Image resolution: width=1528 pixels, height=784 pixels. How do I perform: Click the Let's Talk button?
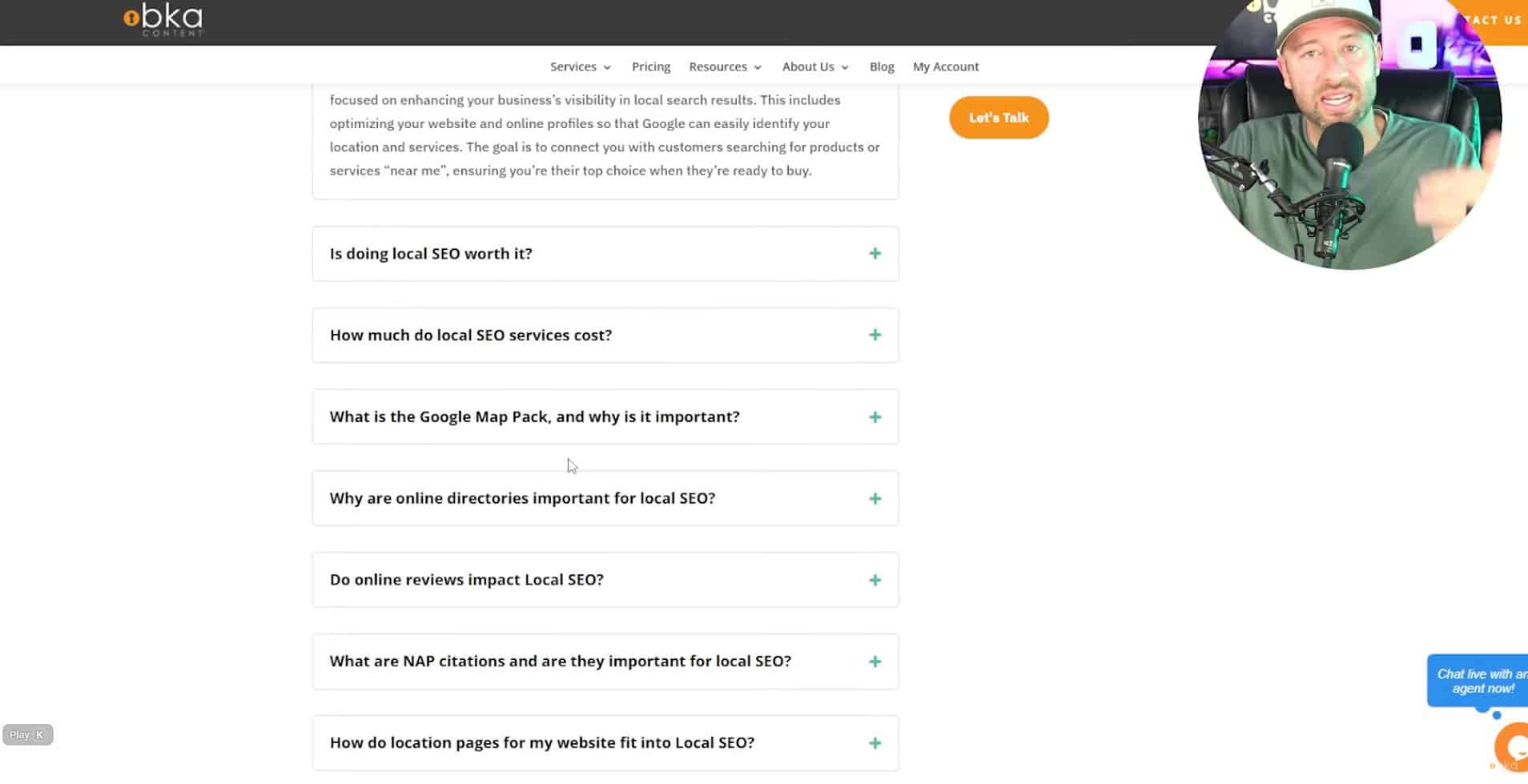click(998, 117)
